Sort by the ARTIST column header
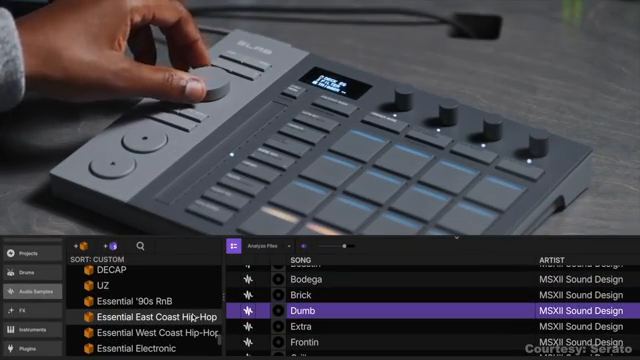The width and height of the screenshot is (640, 360). [x=552, y=260]
